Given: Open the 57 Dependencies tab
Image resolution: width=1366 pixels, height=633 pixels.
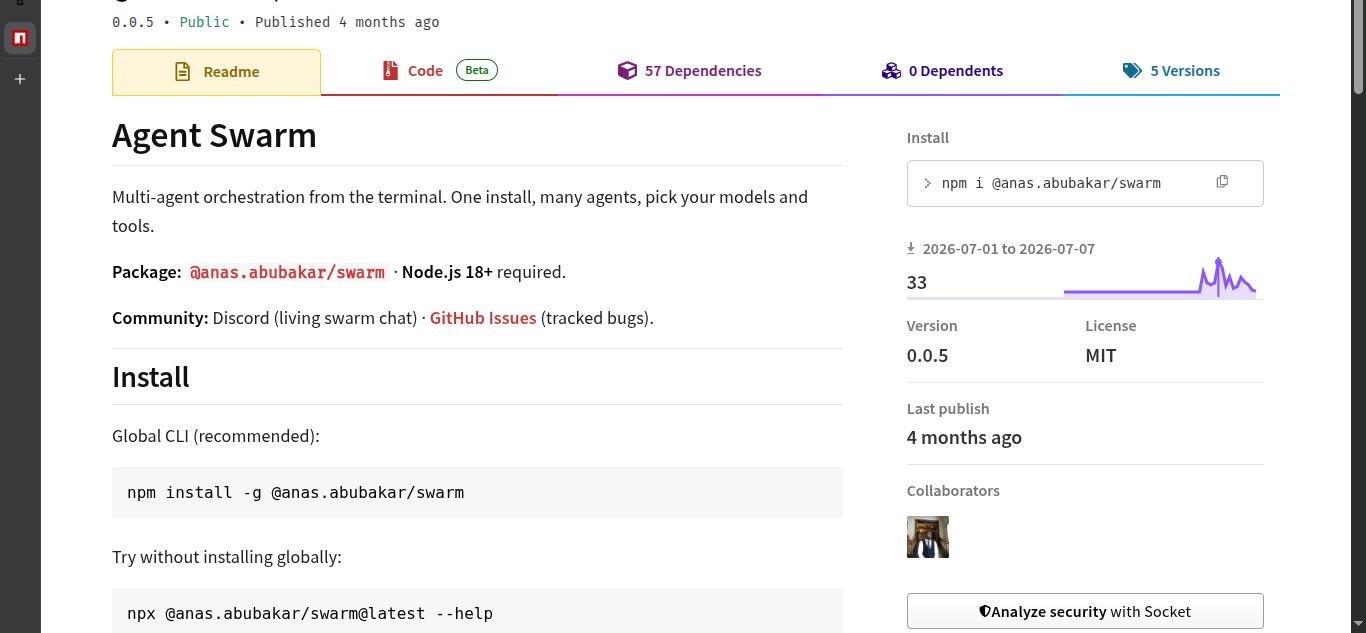Looking at the screenshot, I should [690, 71].
